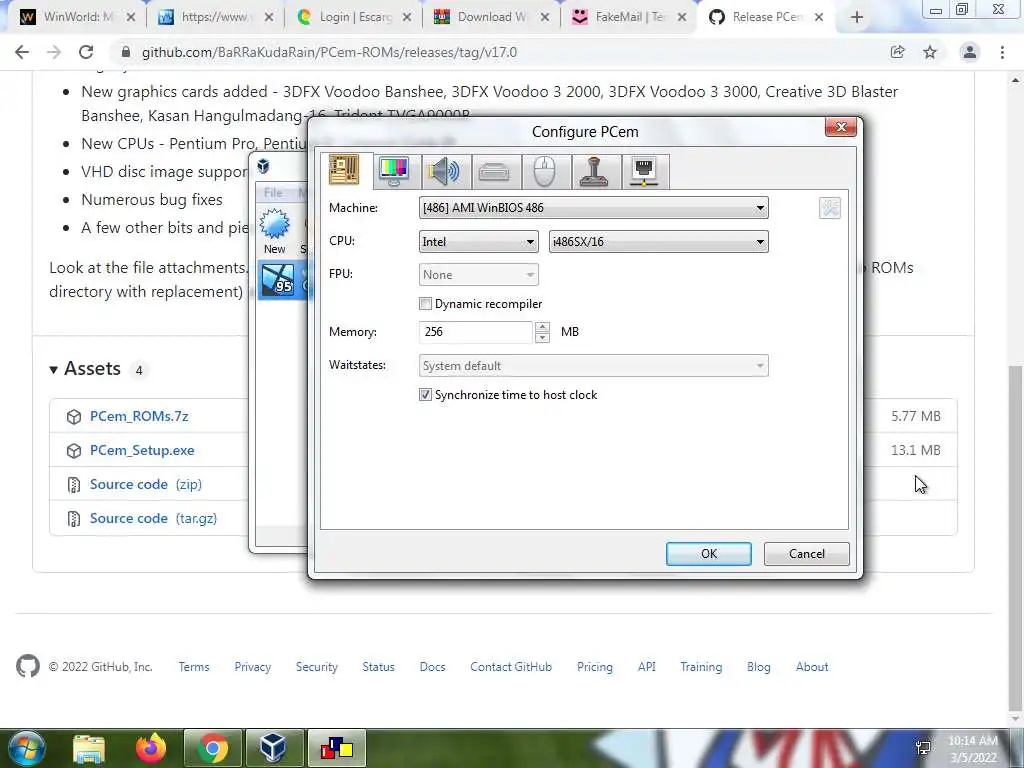Open the Chrome profile avatar
This screenshot has width=1024, height=768.
click(x=970, y=52)
